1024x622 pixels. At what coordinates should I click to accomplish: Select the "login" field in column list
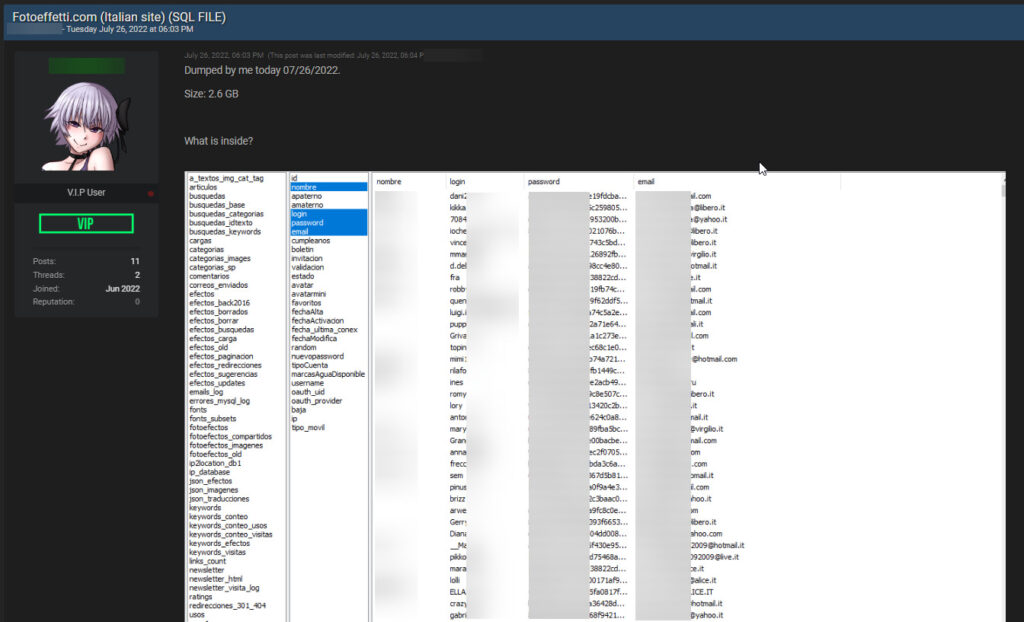pyautogui.click(x=300, y=214)
